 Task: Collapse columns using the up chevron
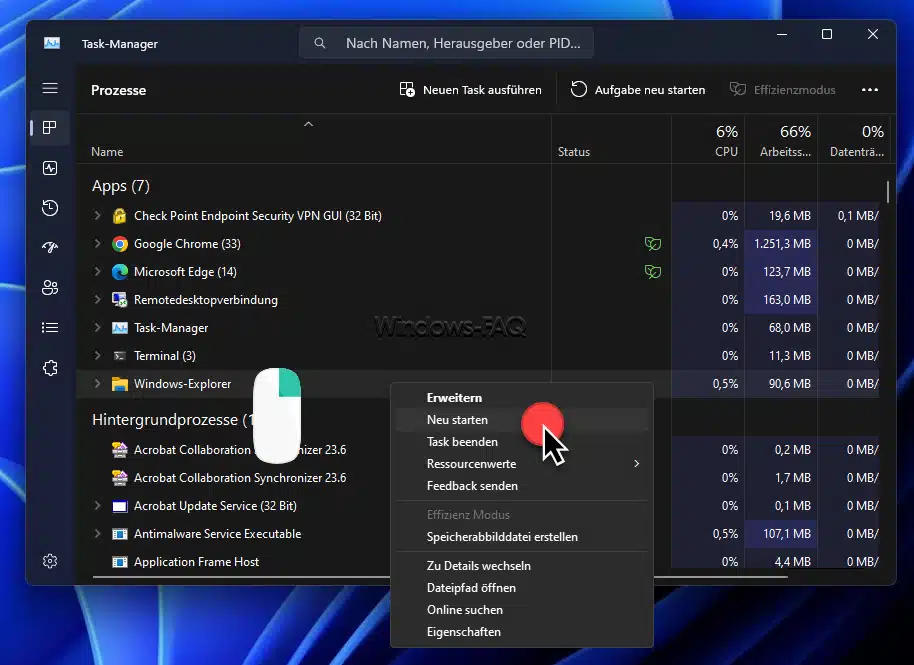point(308,124)
